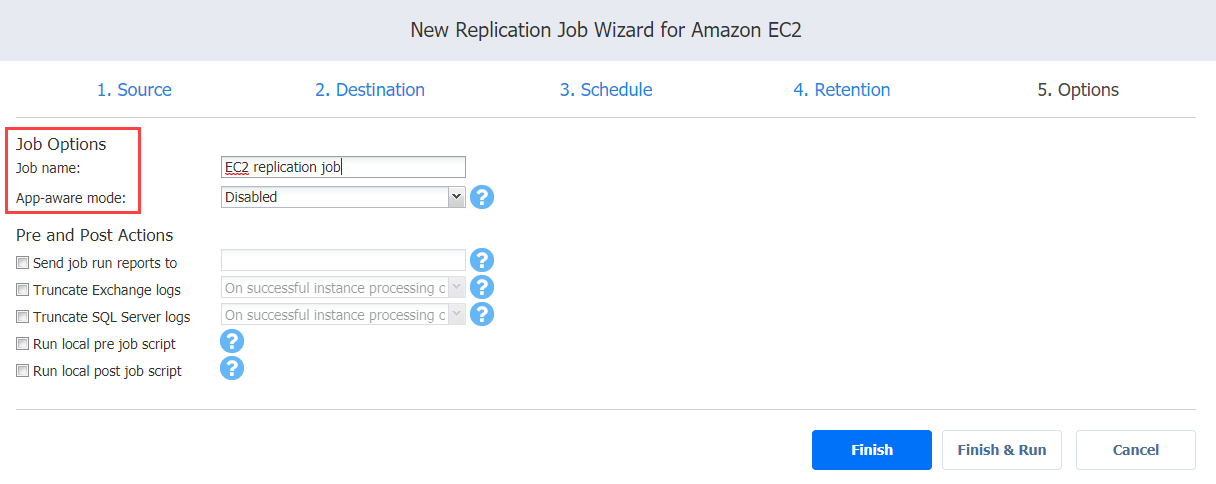Click the Finish button
The width and height of the screenshot is (1216, 484).
coord(872,450)
